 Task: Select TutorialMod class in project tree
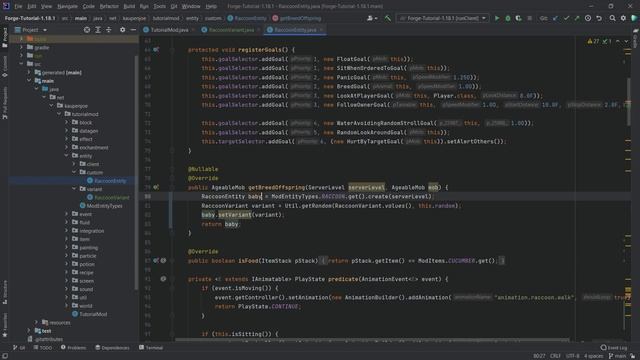coord(89,314)
